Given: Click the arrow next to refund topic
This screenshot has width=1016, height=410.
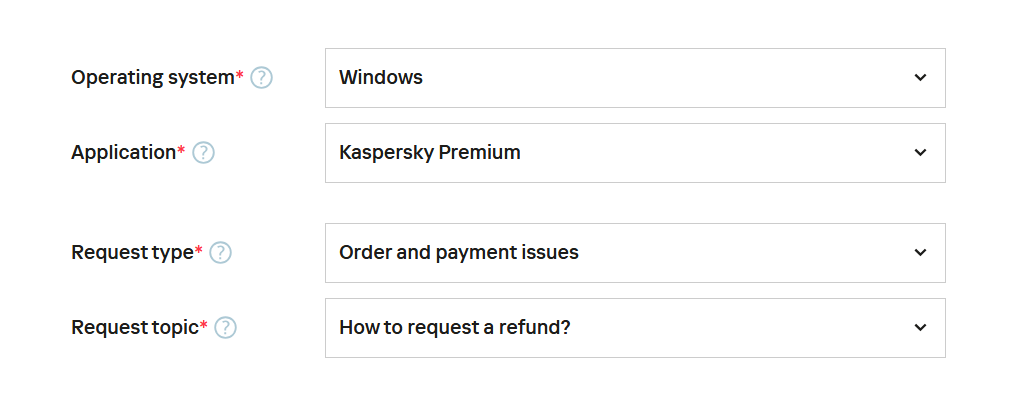Looking at the screenshot, I should (920, 328).
